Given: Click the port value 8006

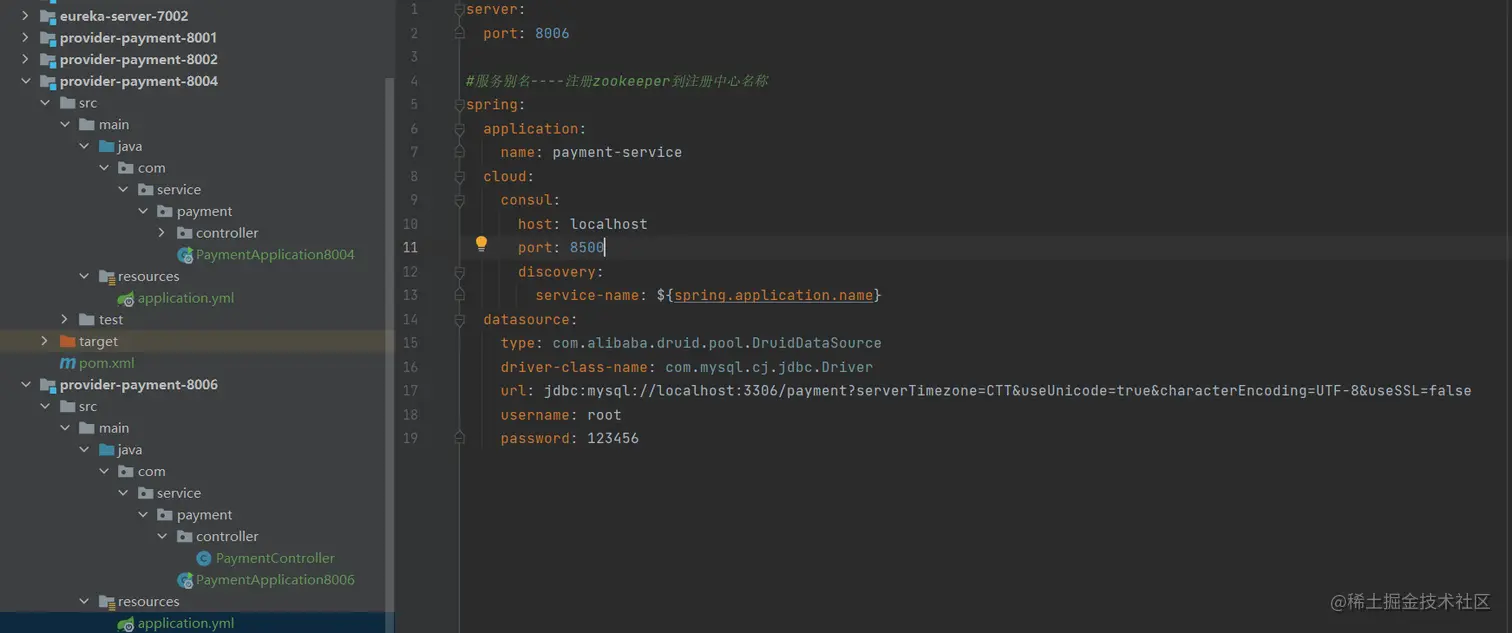Looking at the screenshot, I should [552, 33].
